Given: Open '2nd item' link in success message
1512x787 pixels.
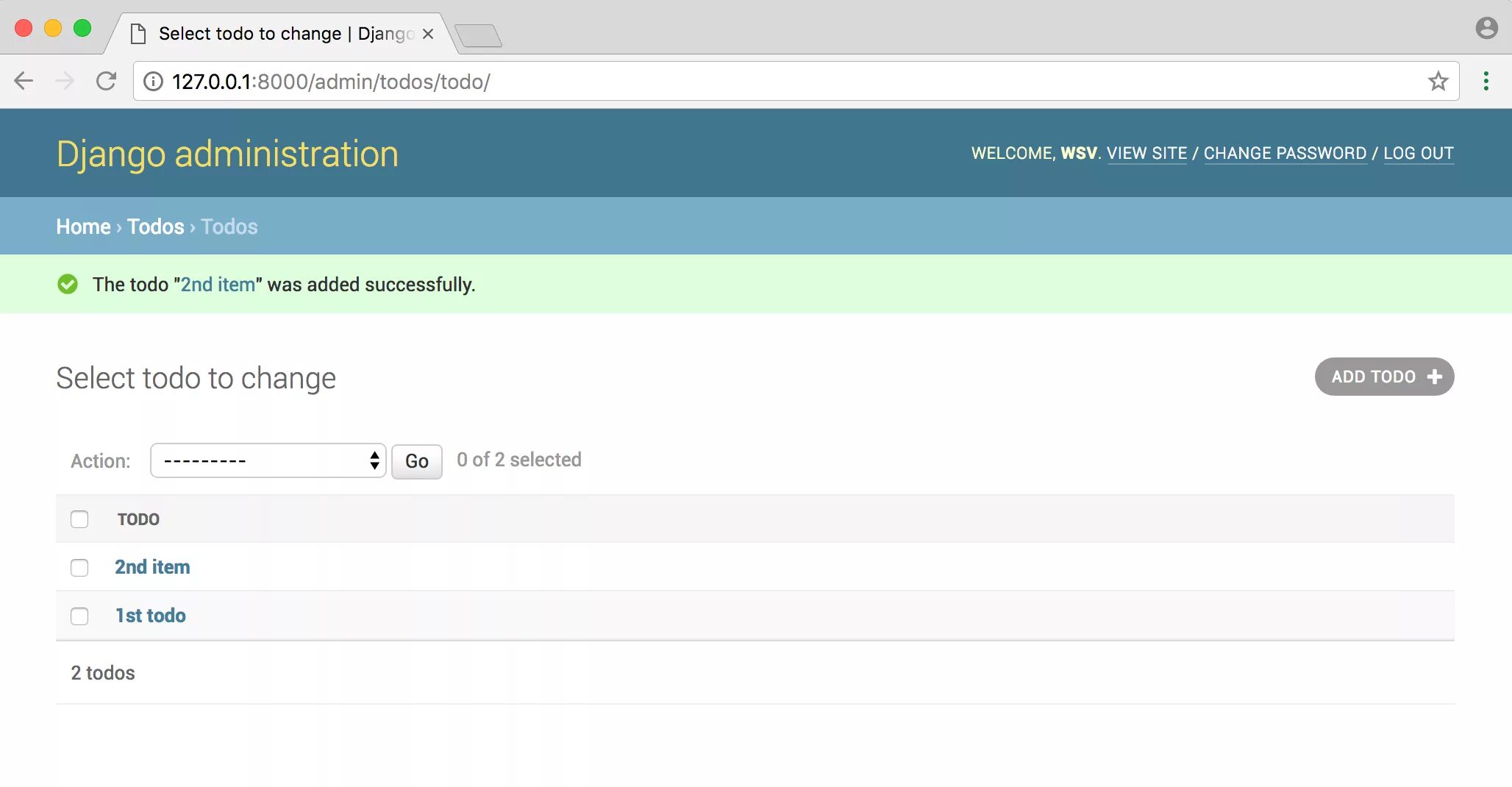Looking at the screenshot, I should [x=218, y=285].
